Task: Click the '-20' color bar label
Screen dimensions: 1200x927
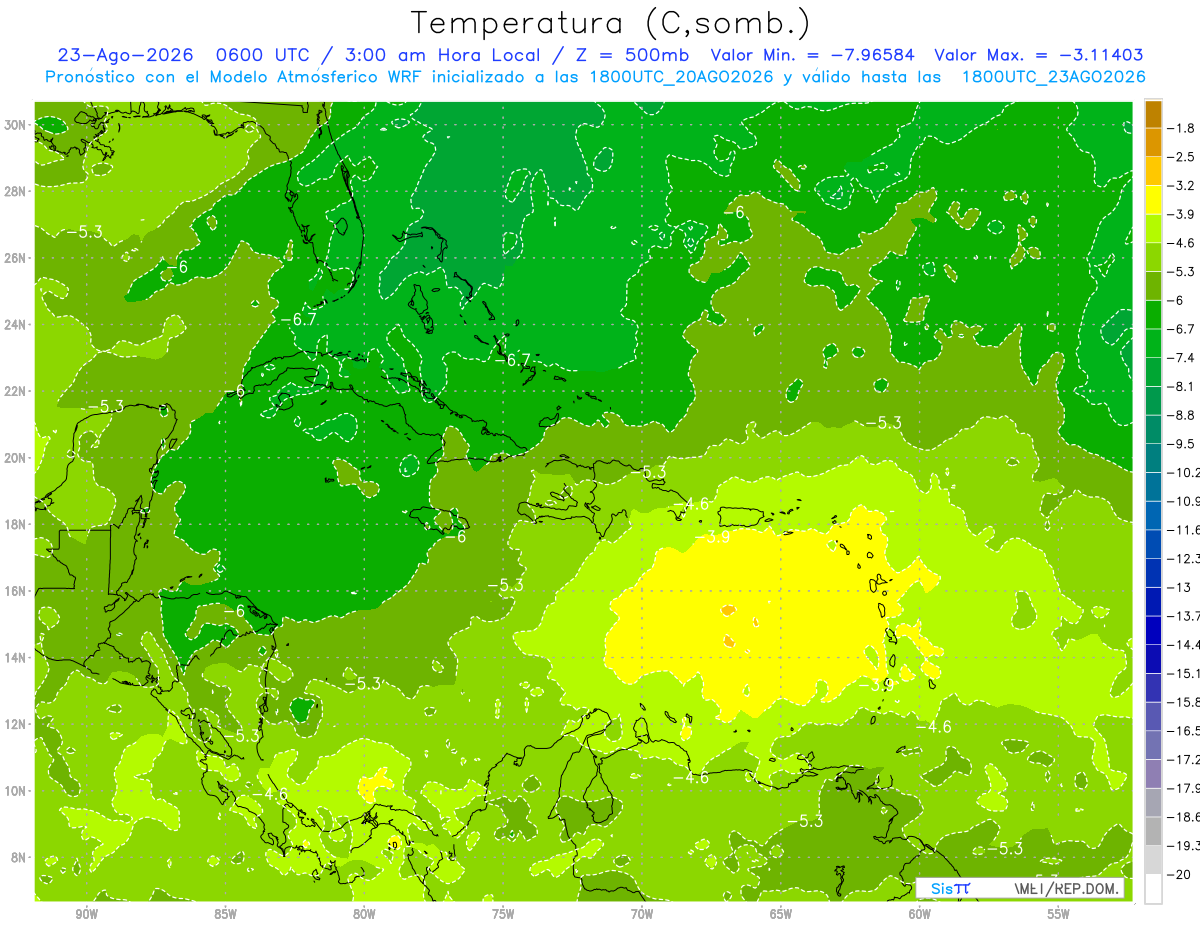Action: click(1181, 874)
